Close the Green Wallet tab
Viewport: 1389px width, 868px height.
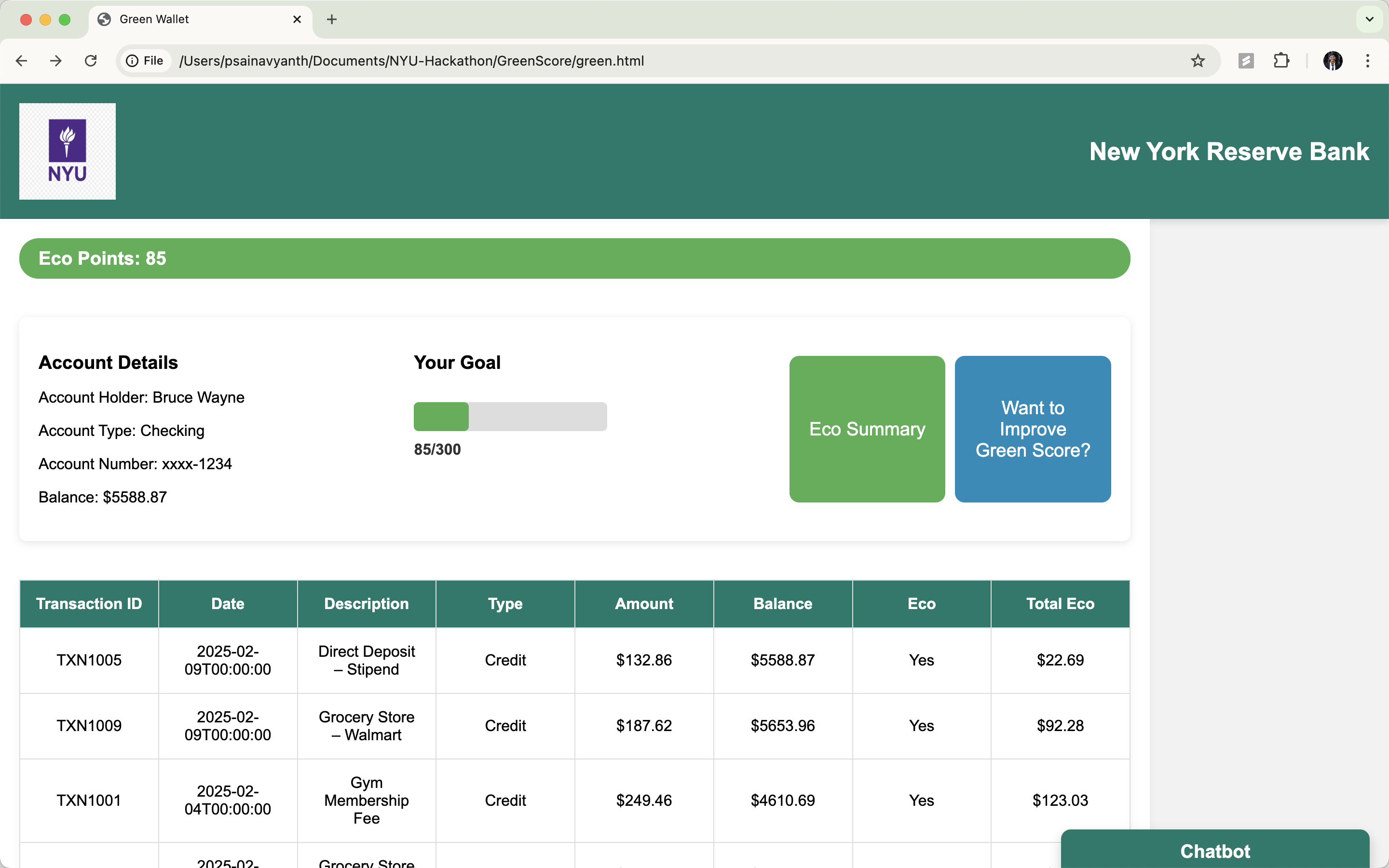[x=297, y=19]
